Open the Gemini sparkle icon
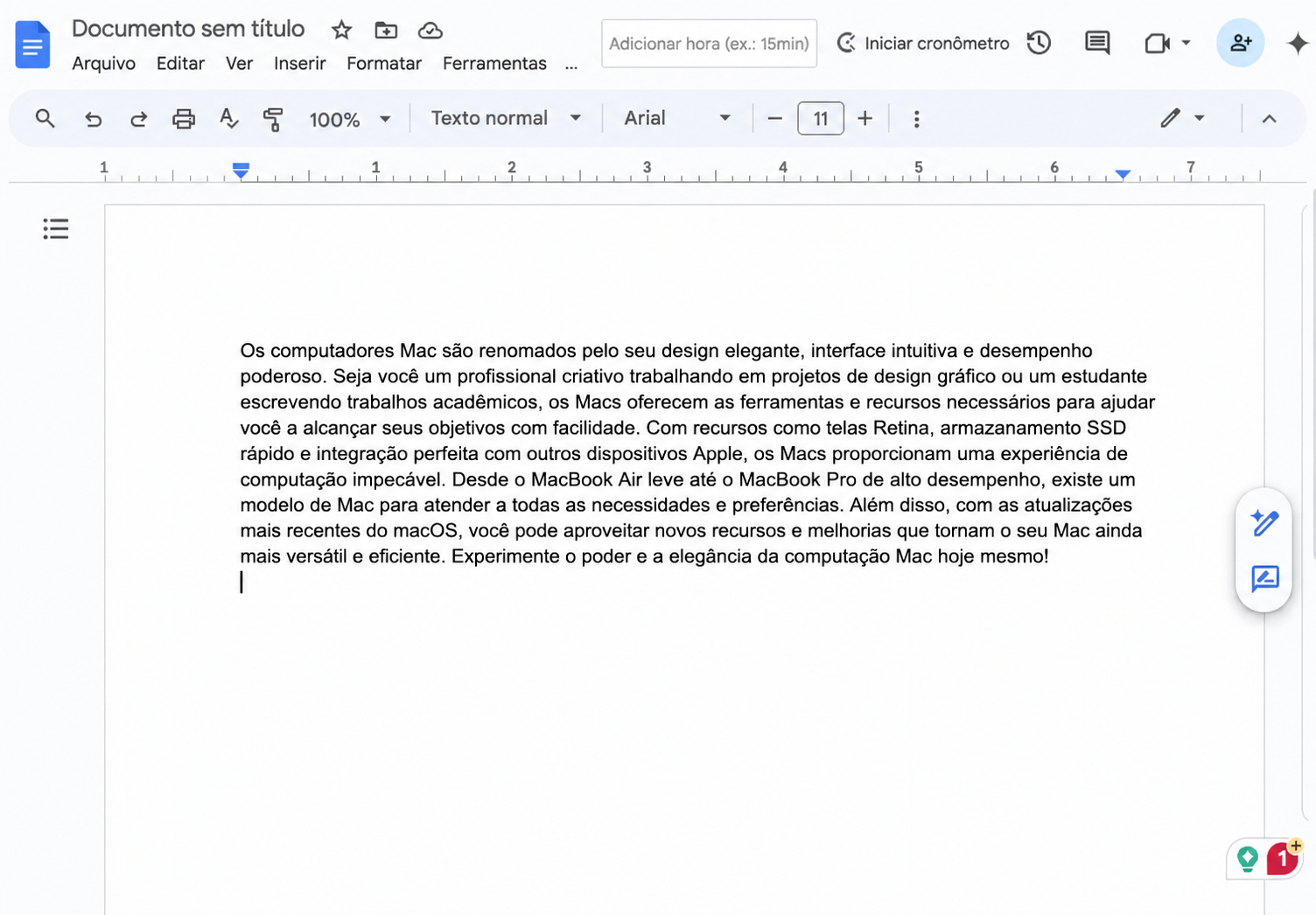Viewport: 1316px width, 915px height. point(1297,43)
